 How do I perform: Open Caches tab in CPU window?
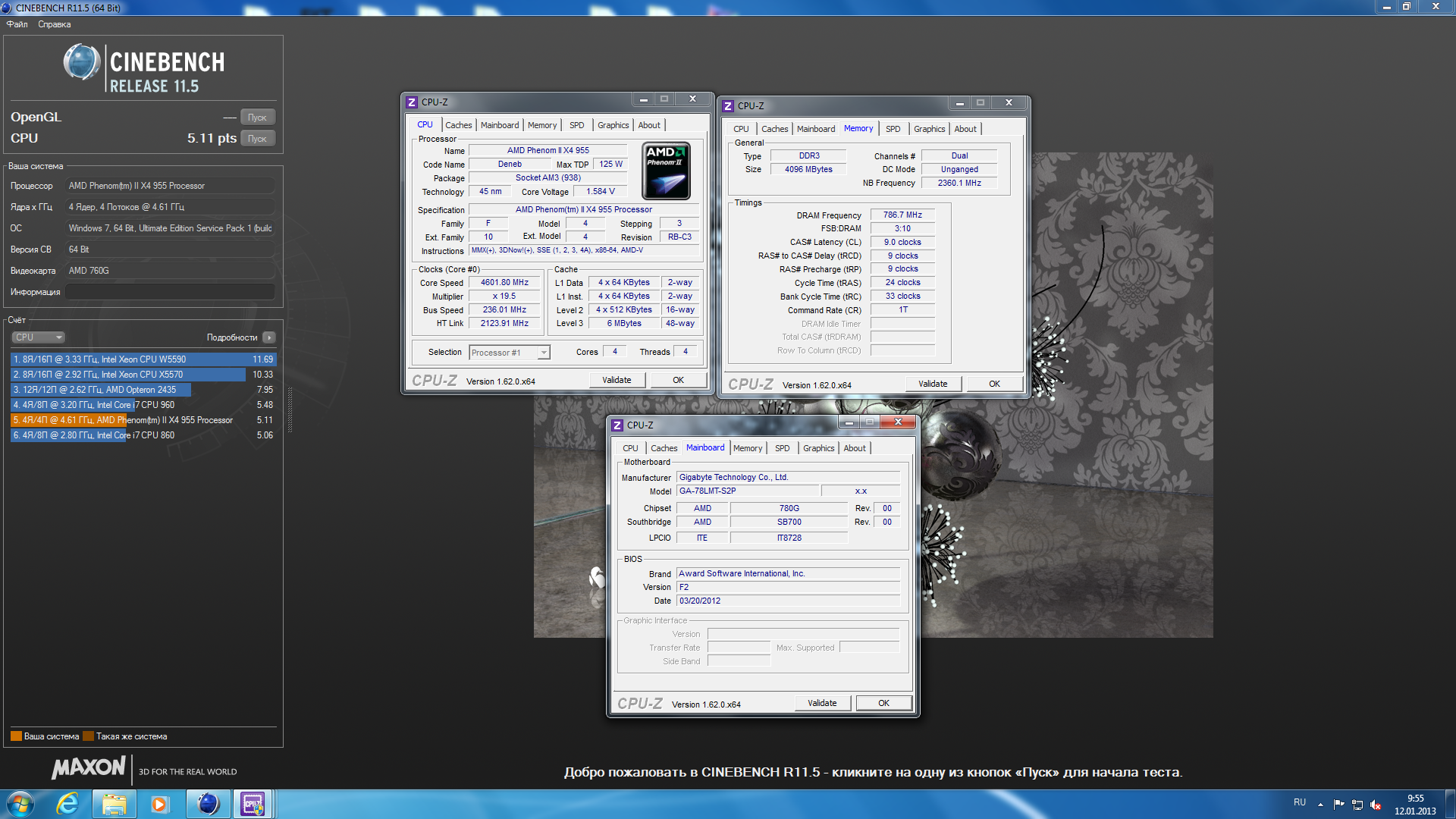pyautogui.click(x=458, y=125)
